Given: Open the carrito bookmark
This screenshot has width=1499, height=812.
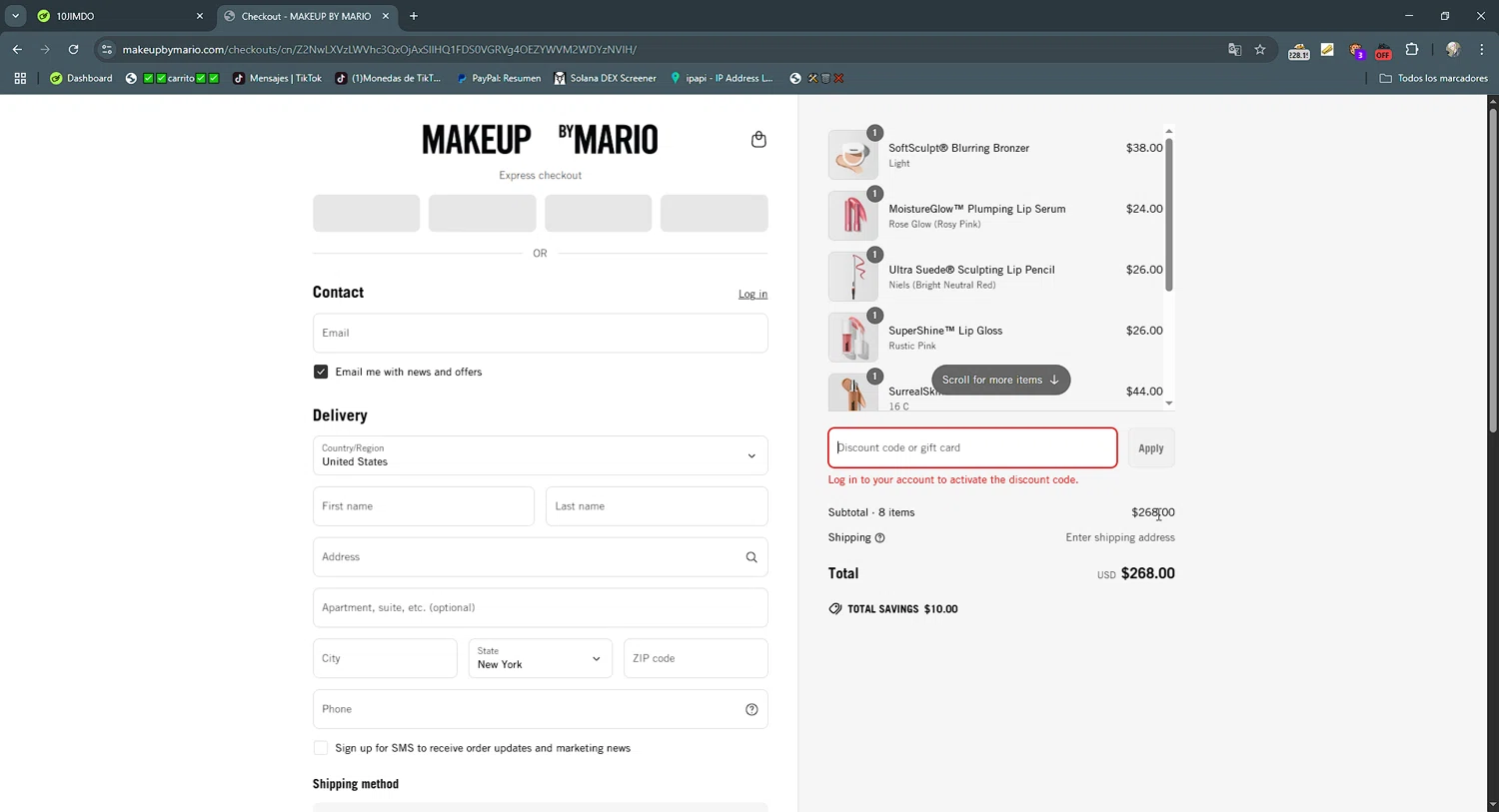Looking at the screenshot, I should (172, 78).
